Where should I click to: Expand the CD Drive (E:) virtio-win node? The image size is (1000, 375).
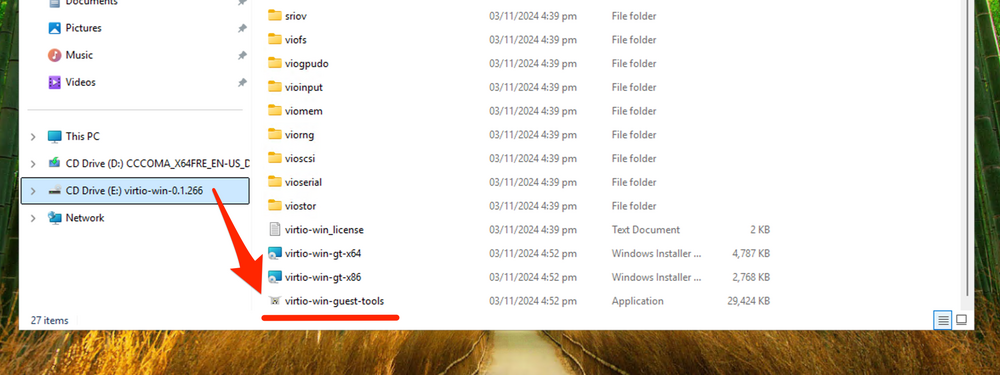tap(33, 191)
